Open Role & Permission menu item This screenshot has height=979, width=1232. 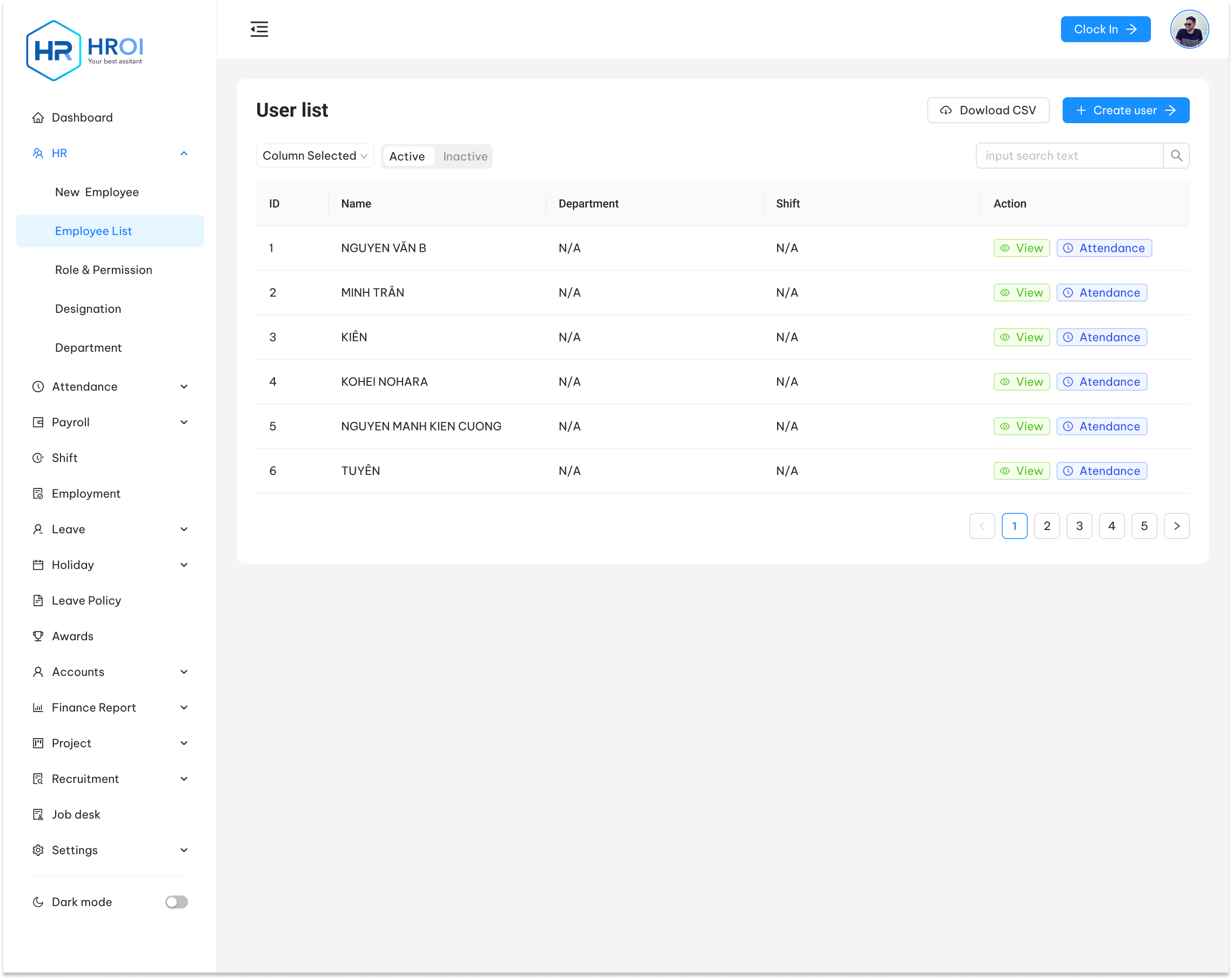[103, 270]
